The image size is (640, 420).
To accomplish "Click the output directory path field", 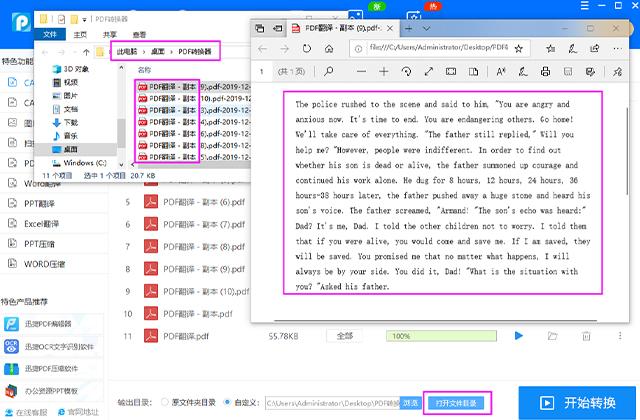I will pos(333,403).
